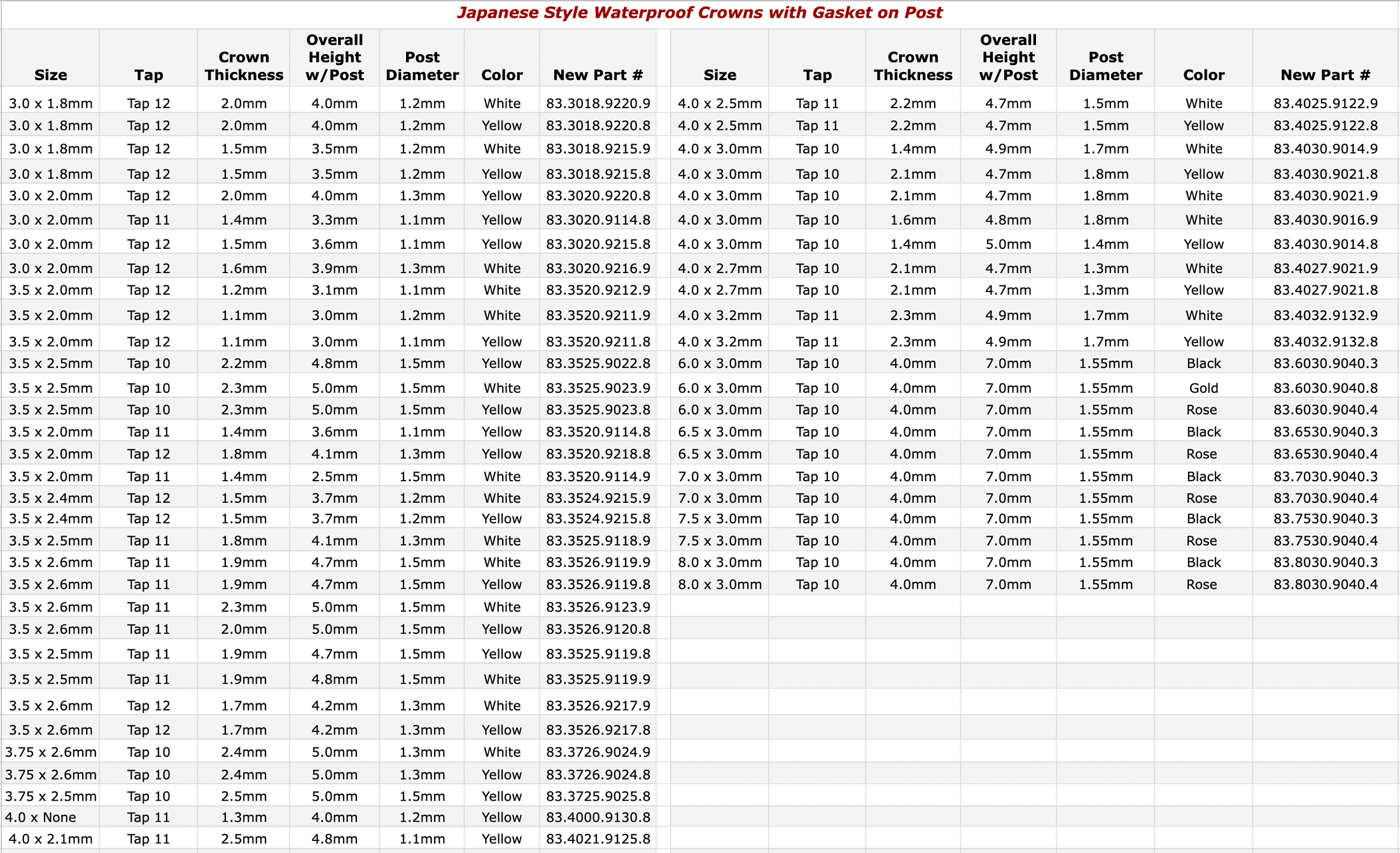Image resolution: width=1400 pixels, height=853 pixels.
Task: Select part number 83.4025.9122.9
Action: [x=1326, y=103]
